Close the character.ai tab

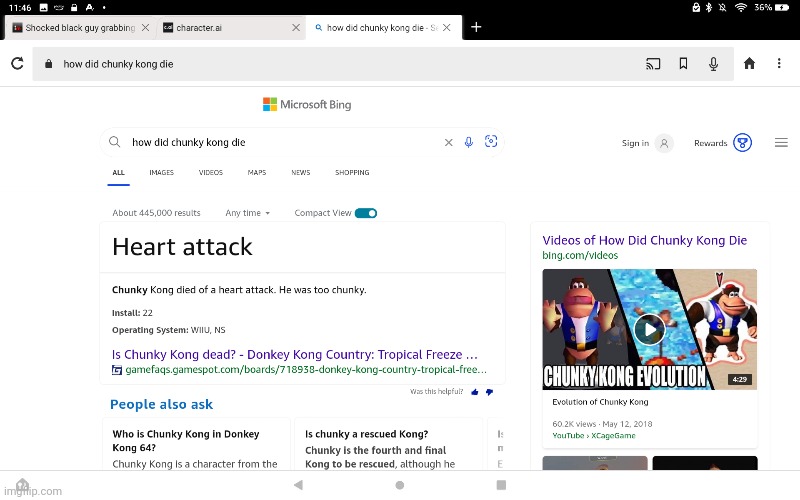pos(296,28)
